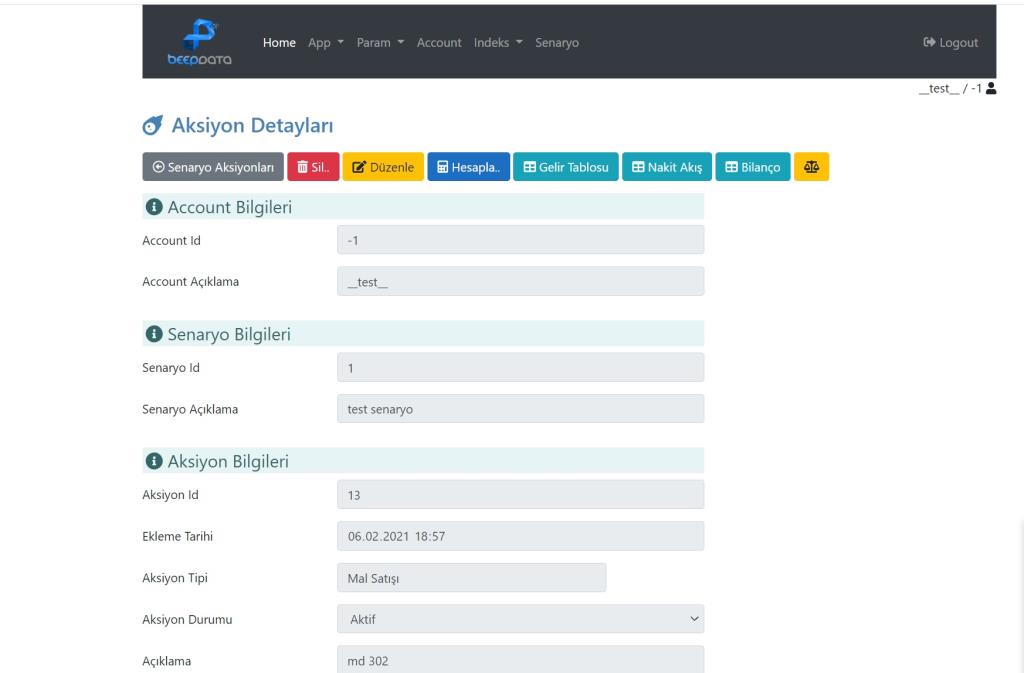Open the Bilanço report

(x=753, y=167)
